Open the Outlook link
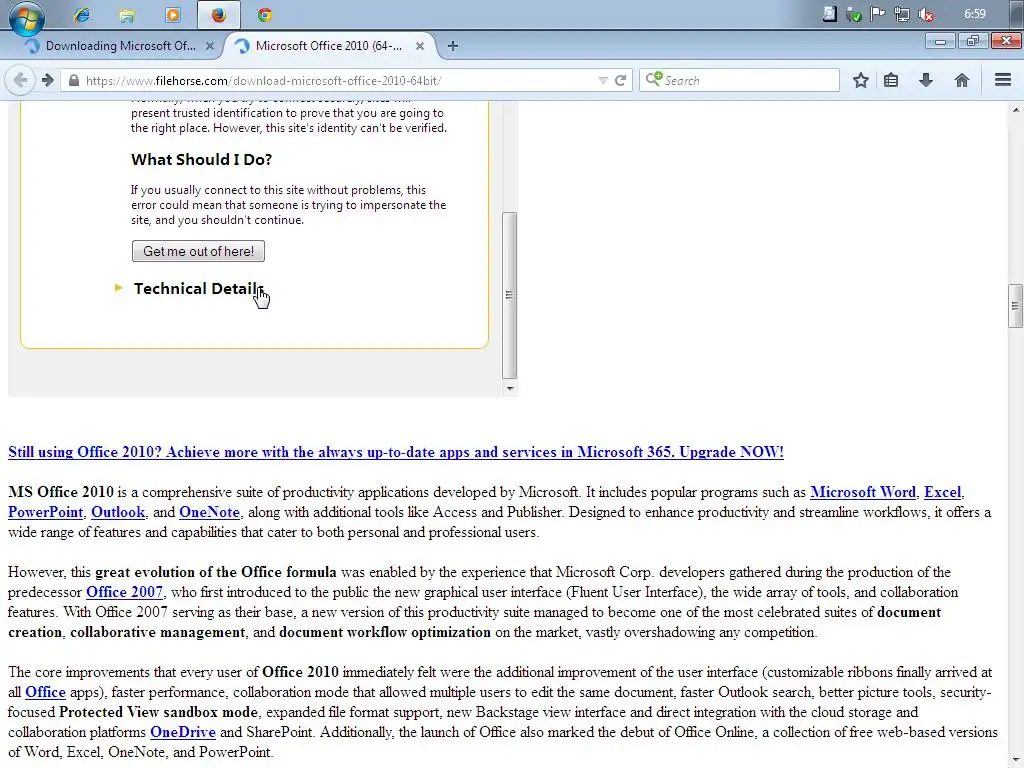Screen dimensions: 1024x768 (118, 513)
